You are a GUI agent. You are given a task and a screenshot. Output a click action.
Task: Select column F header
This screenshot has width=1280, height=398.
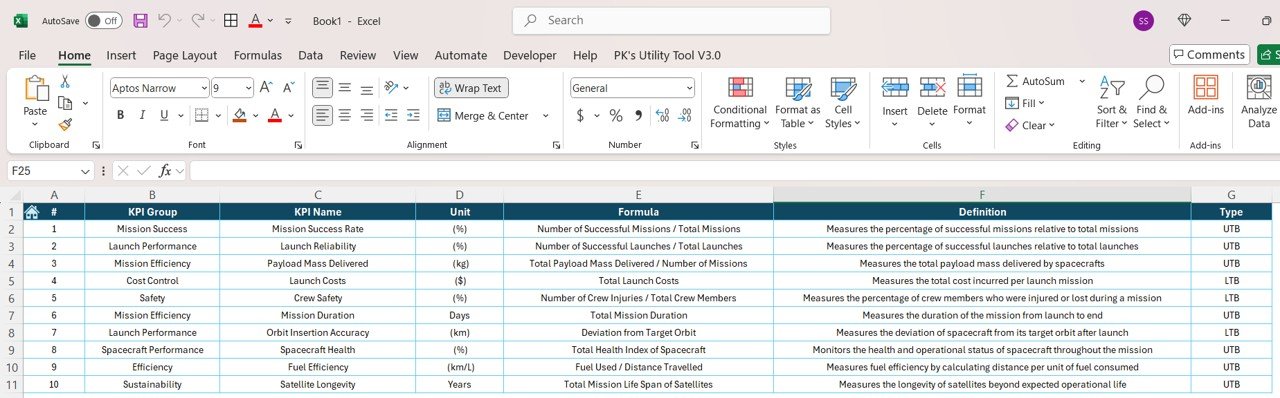coord(982,194)
